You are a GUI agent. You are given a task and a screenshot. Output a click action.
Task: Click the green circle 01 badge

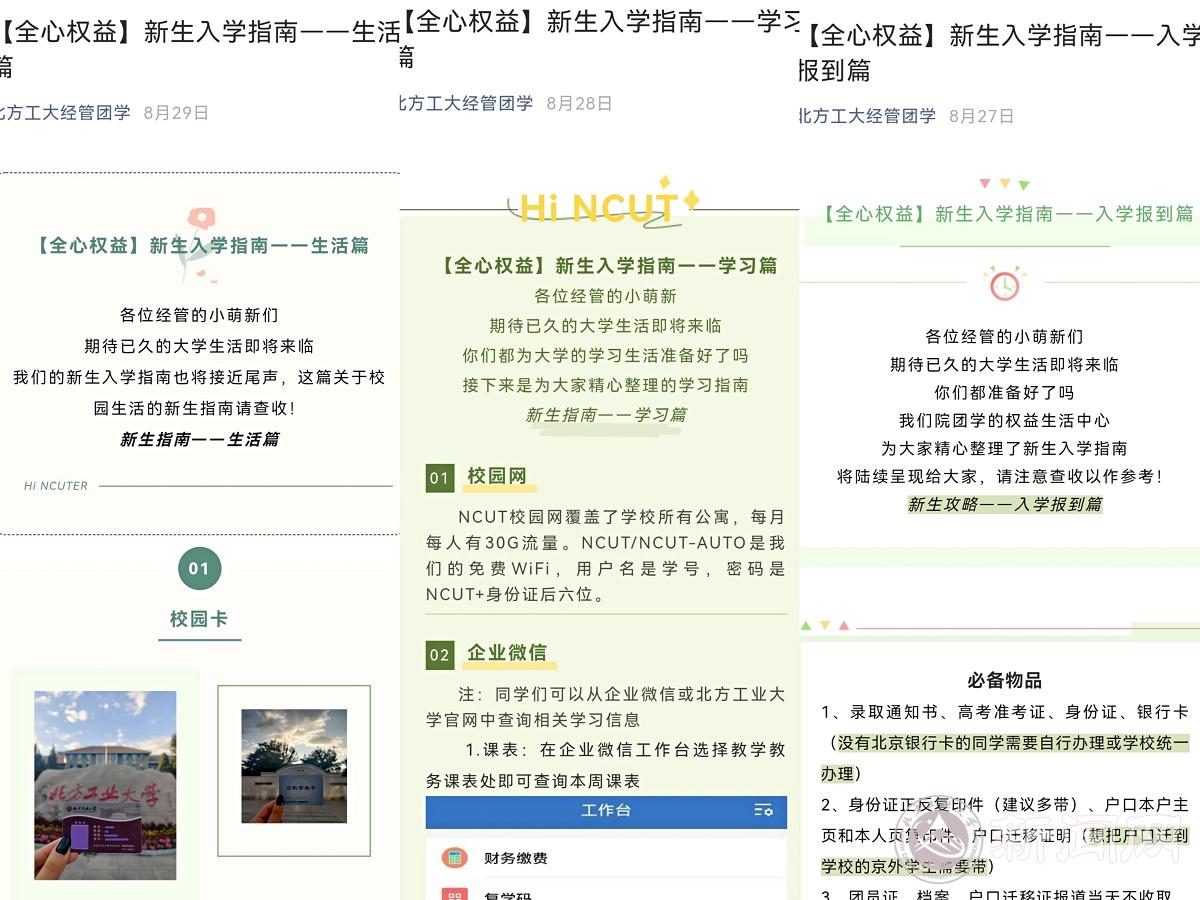(199, 569)
